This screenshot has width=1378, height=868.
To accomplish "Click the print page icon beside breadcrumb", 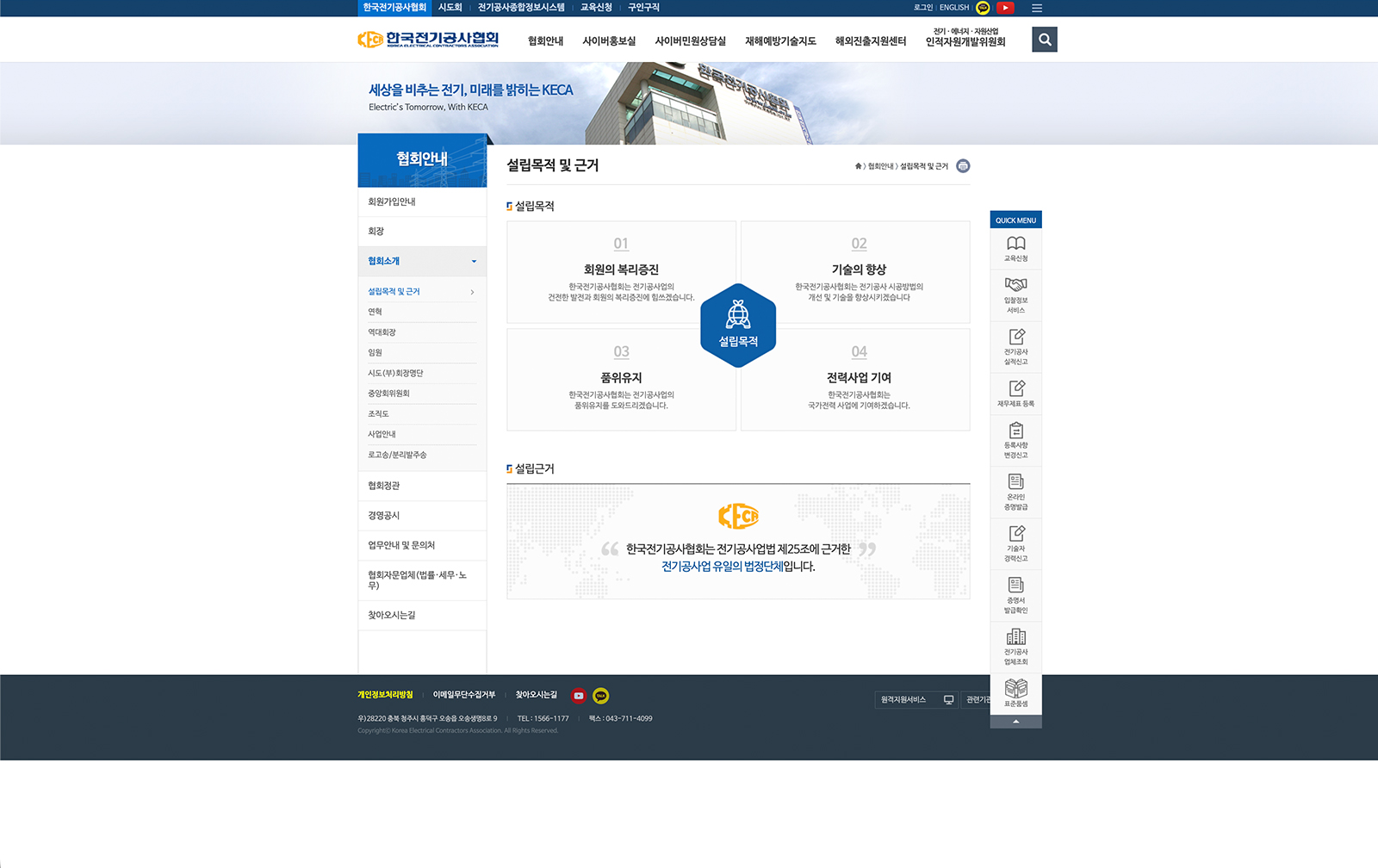I will [x=963, y=166].
